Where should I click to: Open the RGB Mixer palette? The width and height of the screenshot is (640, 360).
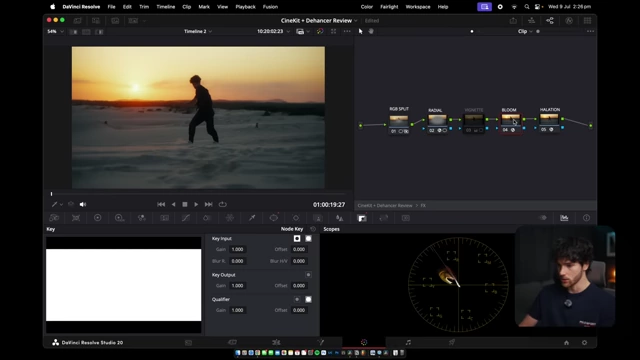pyautogui.click(x=142, y=218)
